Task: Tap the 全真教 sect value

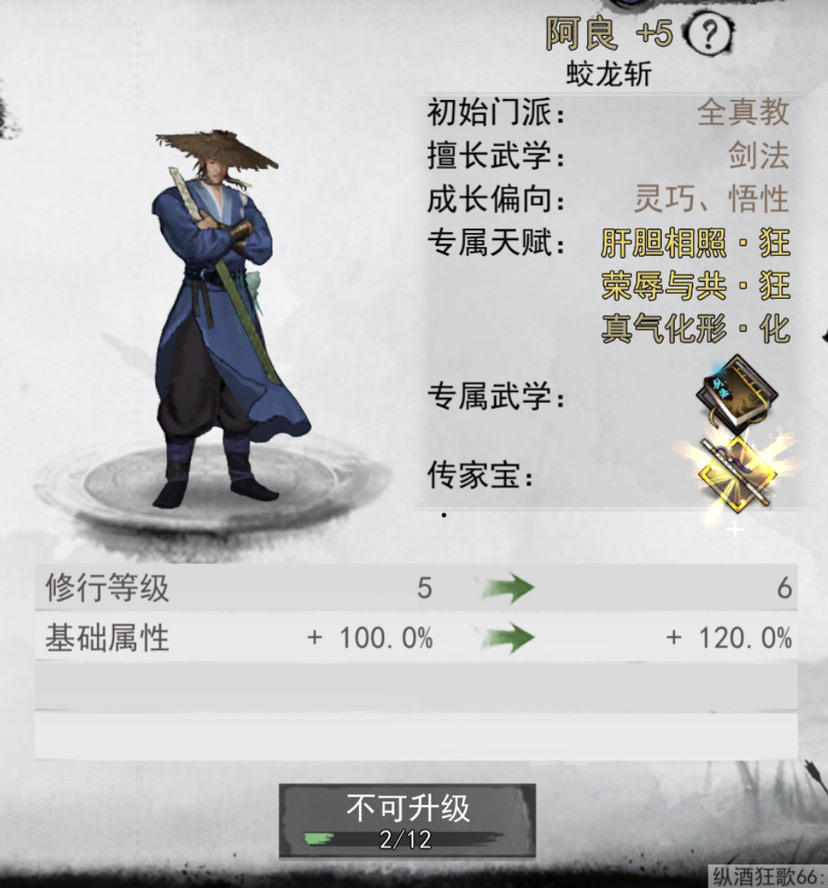Action: 743,112
